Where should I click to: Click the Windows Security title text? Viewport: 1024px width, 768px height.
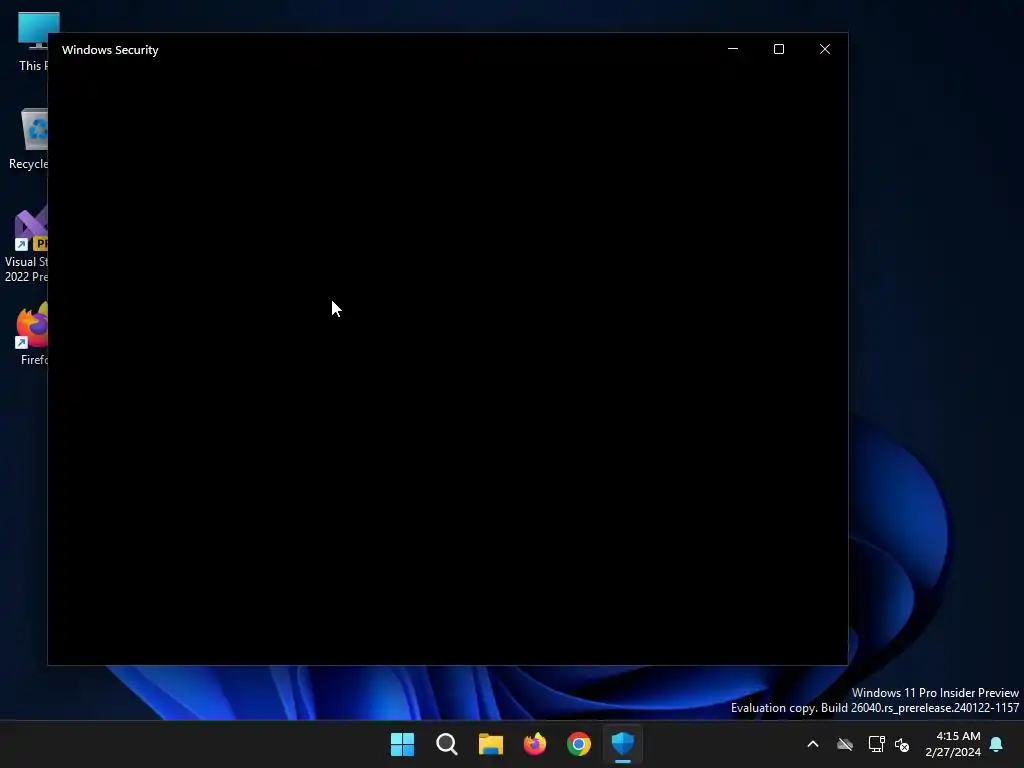point(110,50)
